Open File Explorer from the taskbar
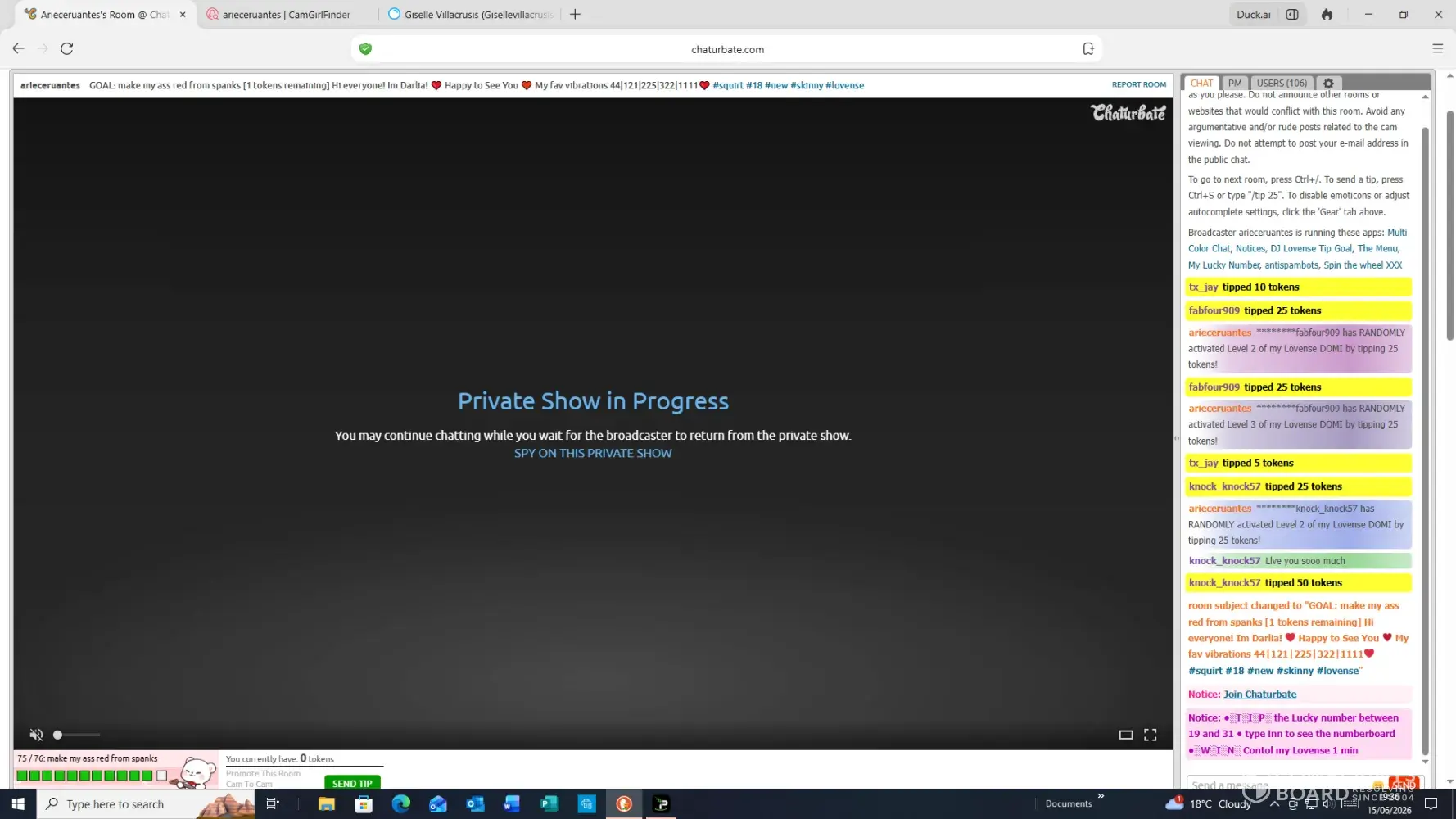Viewport: 1456px width, 819px height. click(x=326, y=804)
